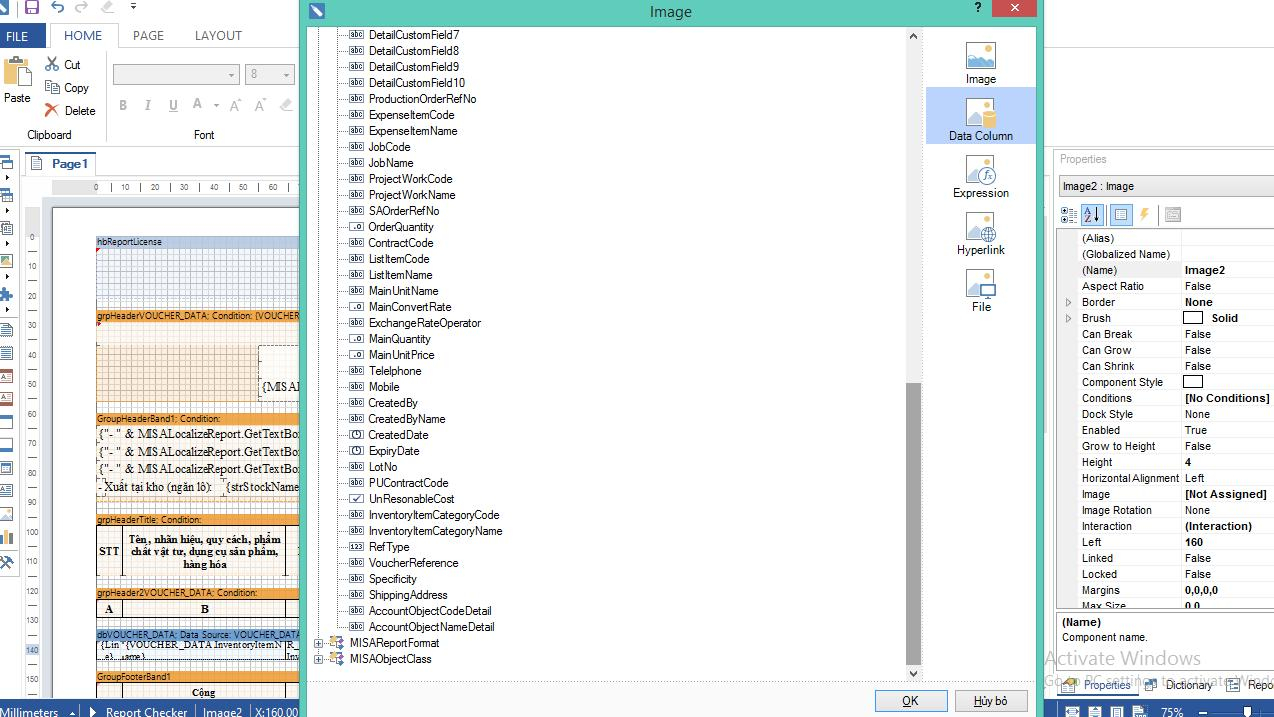The height and width of the screenshot is (717, 1274).
Task: Expand the MISAObjectClass tree node
Action: point(319,659)
